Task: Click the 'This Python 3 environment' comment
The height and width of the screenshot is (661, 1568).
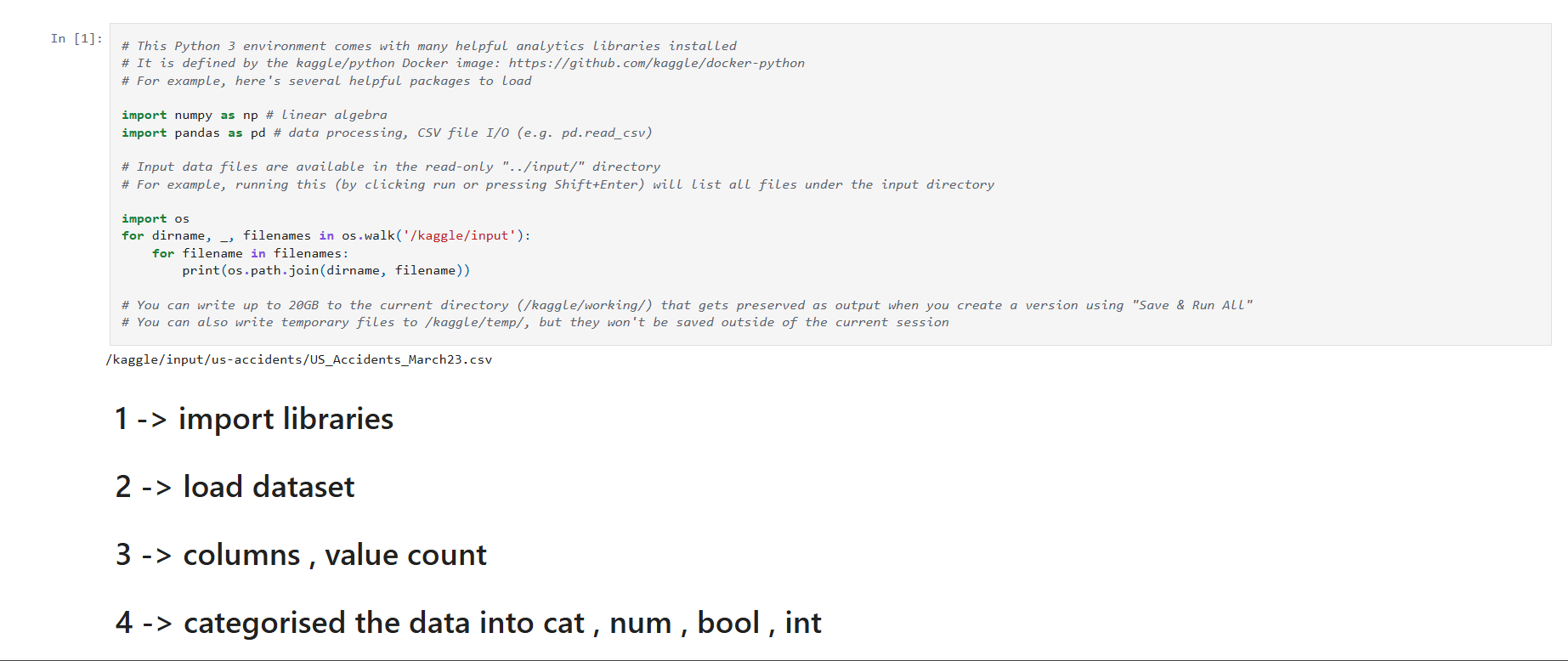Action: point(428,46)
